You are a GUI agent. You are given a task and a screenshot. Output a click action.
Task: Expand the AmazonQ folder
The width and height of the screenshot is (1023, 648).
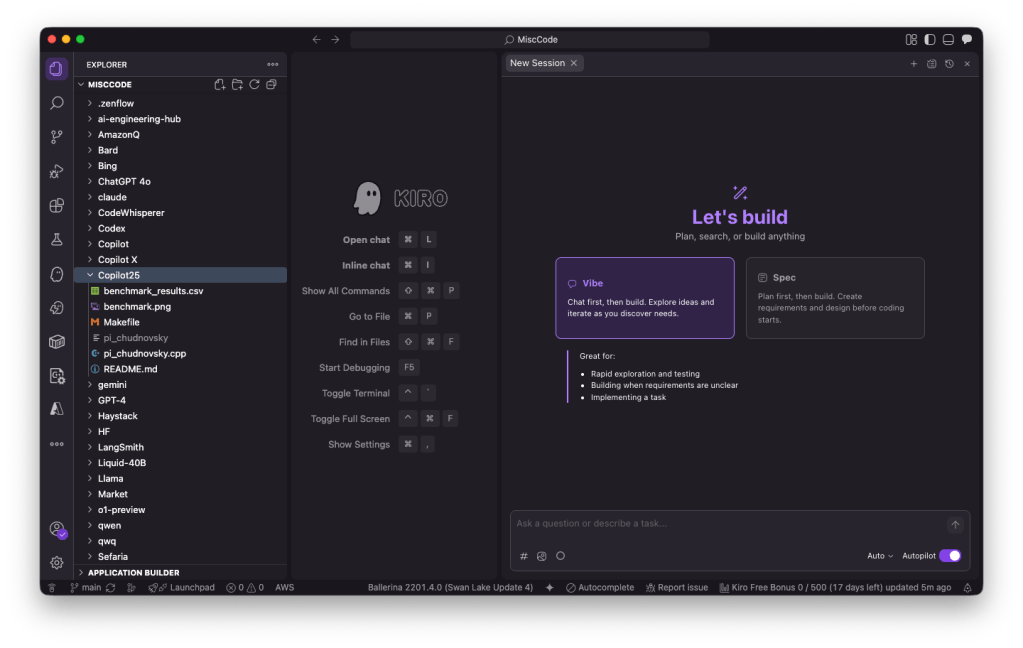click(x=181, y=134)
